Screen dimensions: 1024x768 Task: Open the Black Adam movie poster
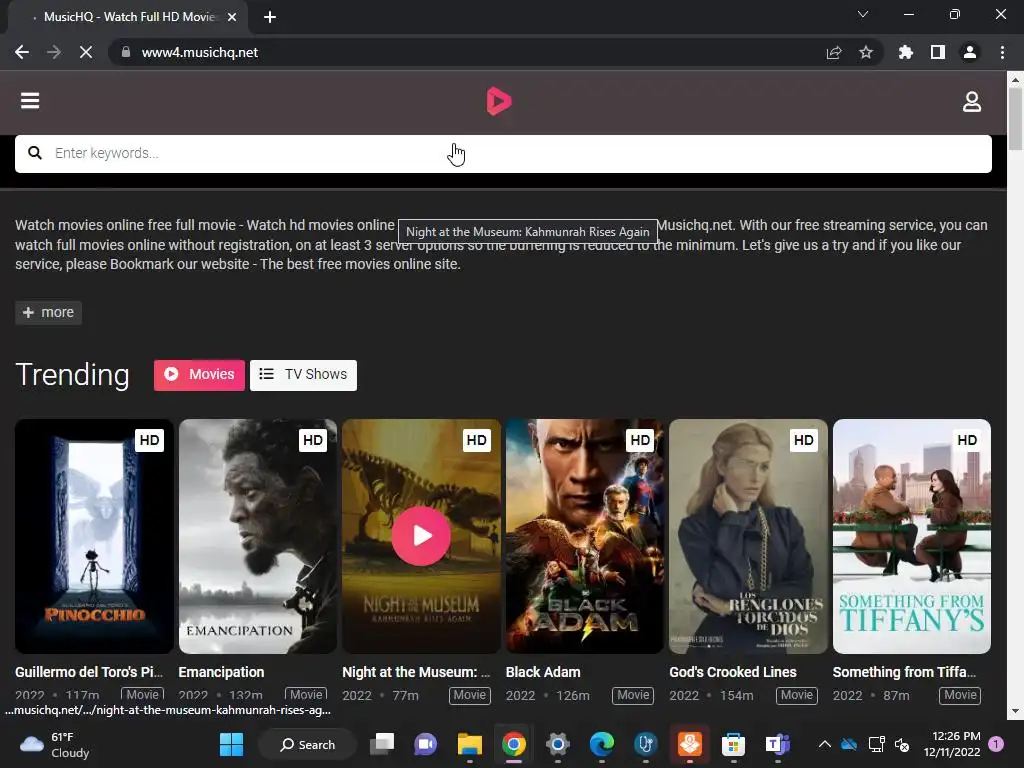584,536
